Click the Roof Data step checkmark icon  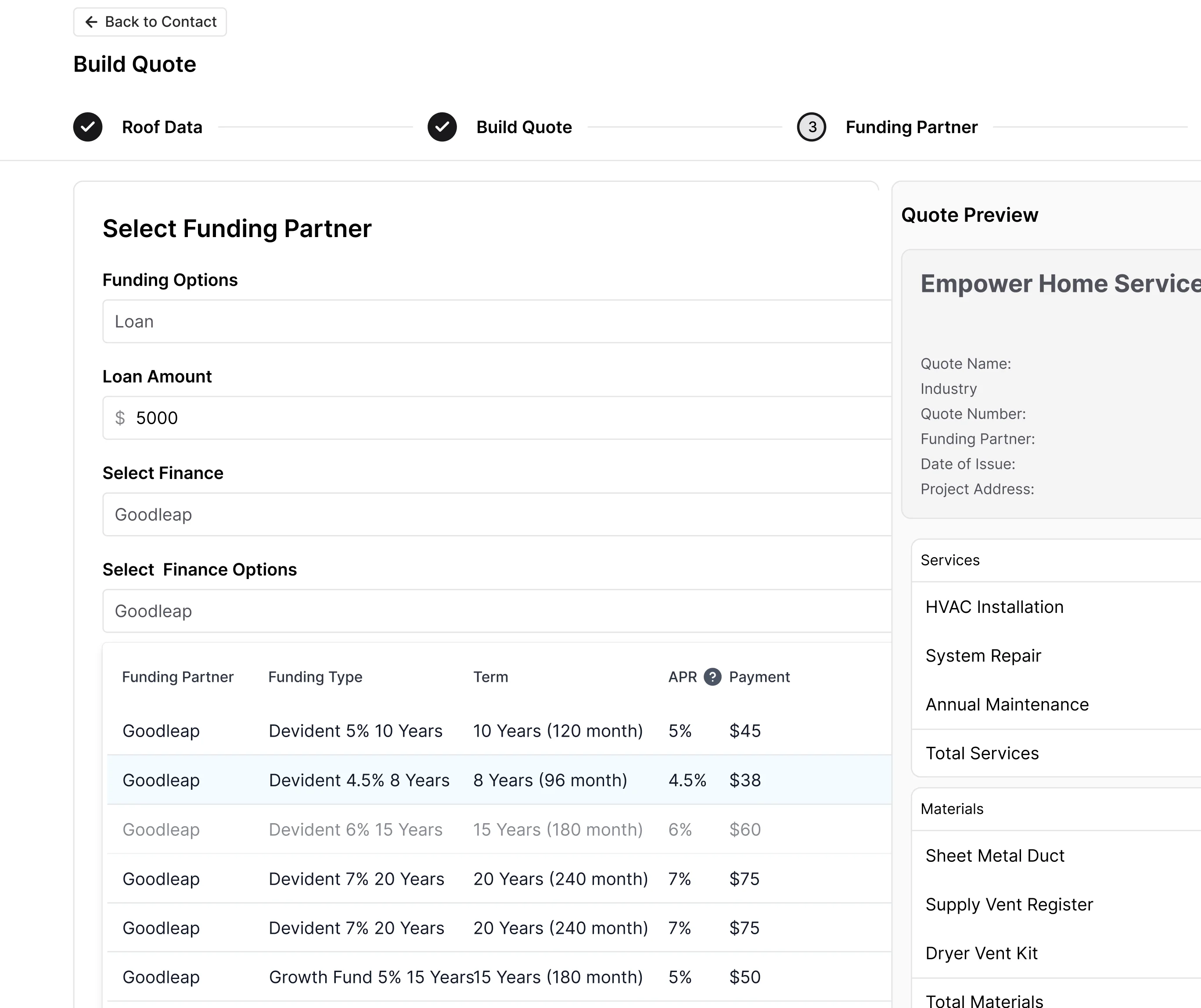tap(87, 127)
